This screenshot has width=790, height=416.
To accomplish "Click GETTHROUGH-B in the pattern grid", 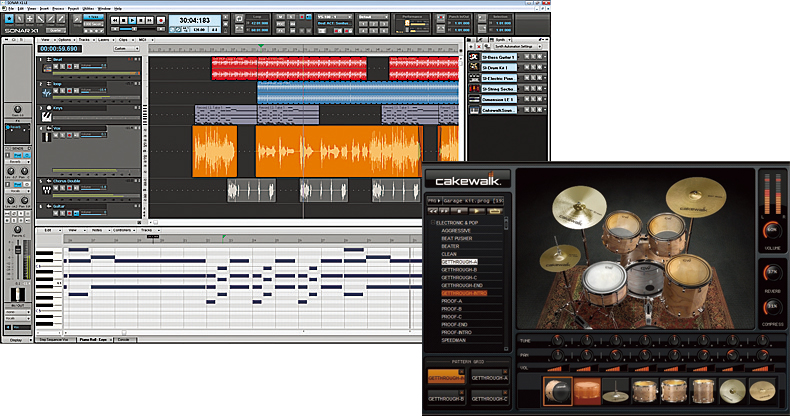I will 446,396.
